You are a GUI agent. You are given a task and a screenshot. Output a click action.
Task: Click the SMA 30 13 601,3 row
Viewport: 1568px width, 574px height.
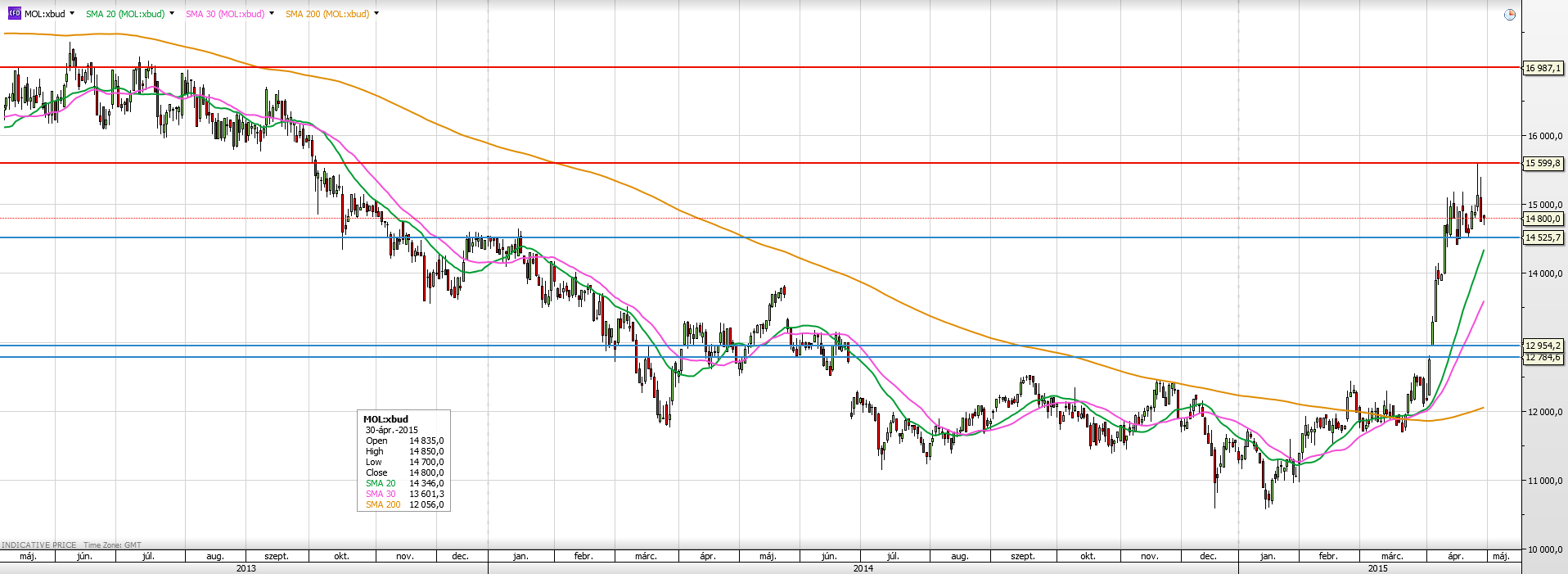[404, 494]
